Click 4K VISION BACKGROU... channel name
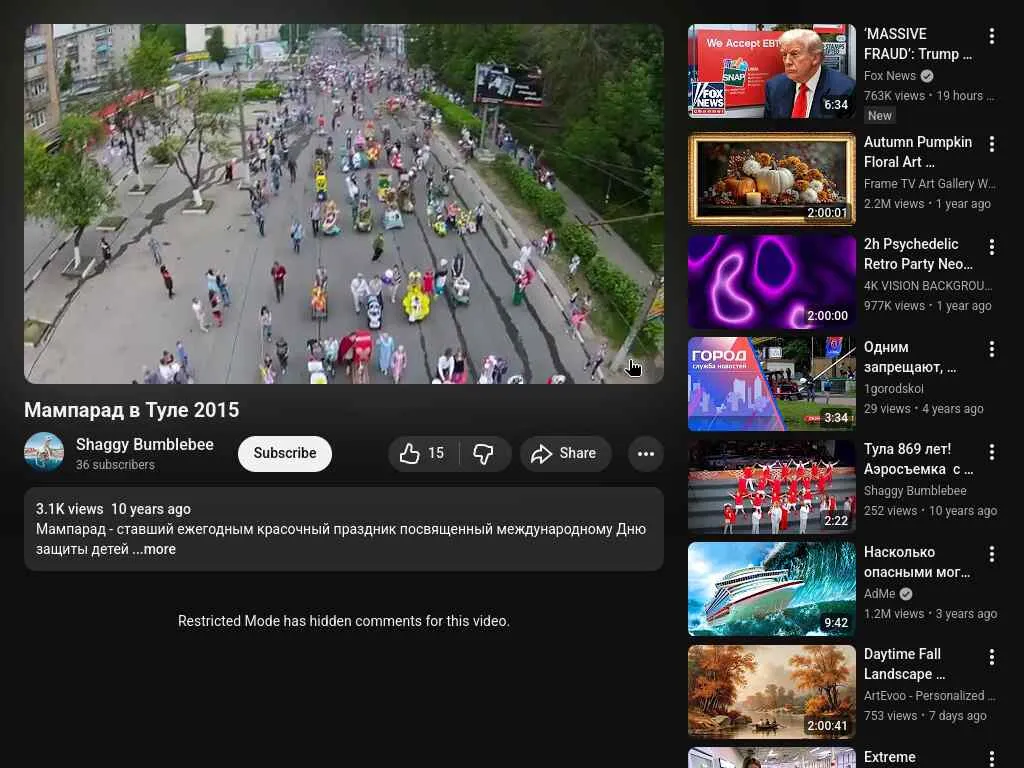 pyautogui.click(x=928, y=285)
